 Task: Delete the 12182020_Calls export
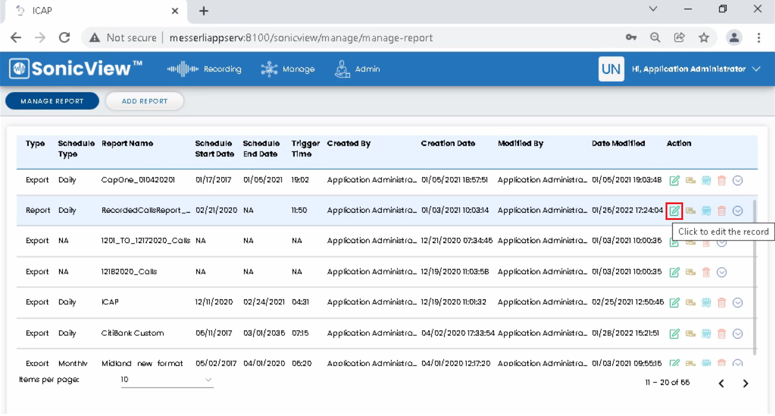click(x=706, y=272)
